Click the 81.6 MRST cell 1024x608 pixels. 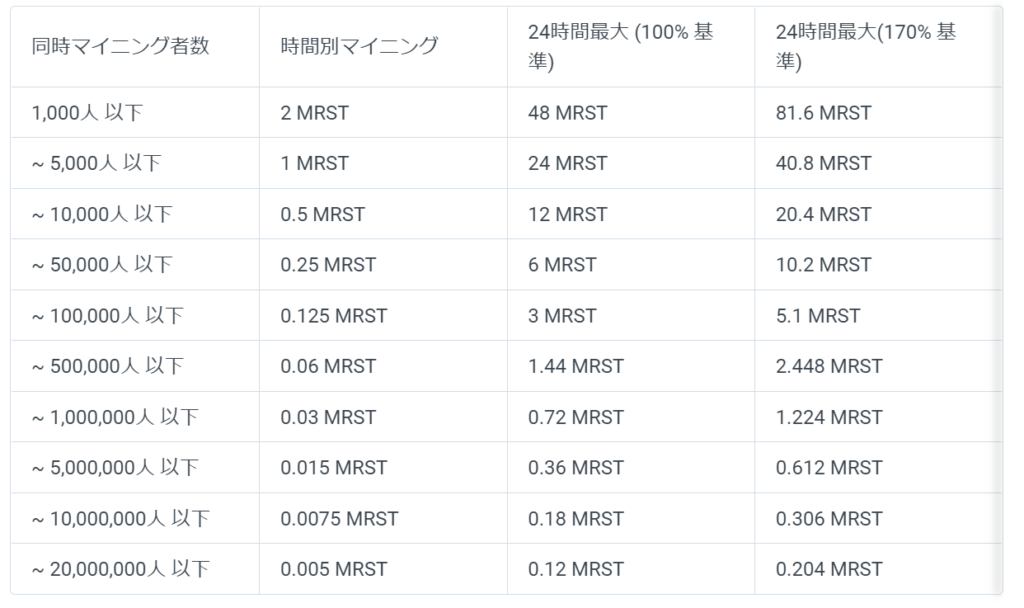(823, 113)
